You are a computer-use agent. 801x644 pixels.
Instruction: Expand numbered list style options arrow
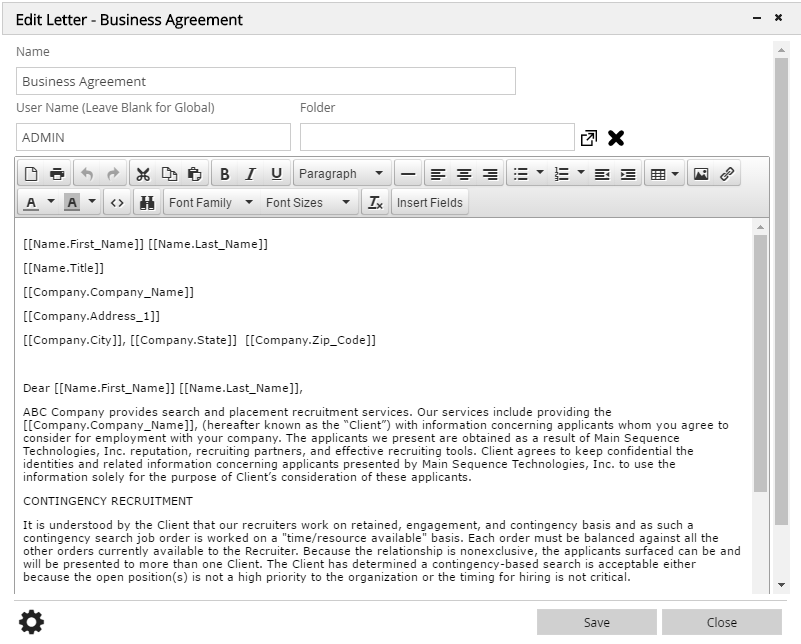pyautogui.click(x=581, y=173)
